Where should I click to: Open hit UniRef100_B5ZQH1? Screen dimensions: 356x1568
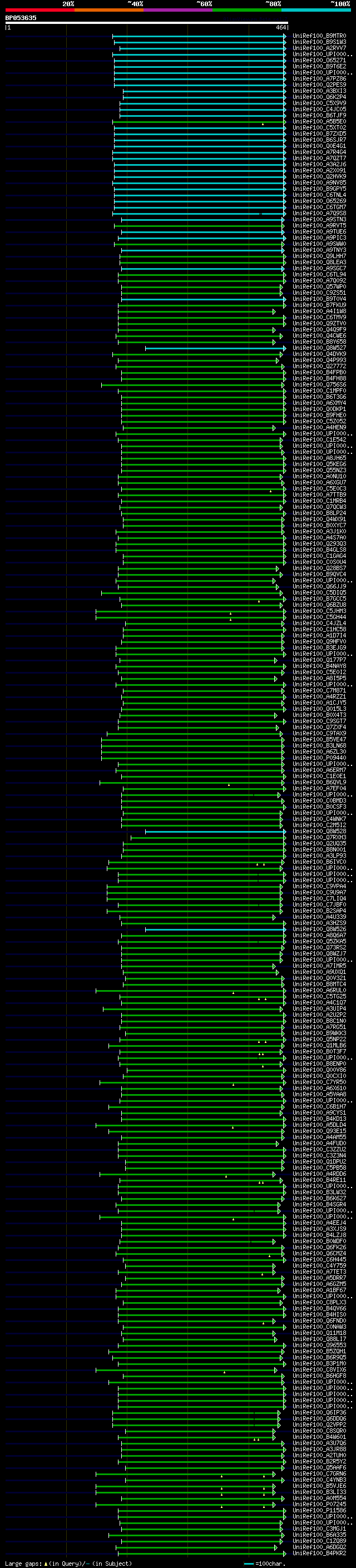[319, 1351]
